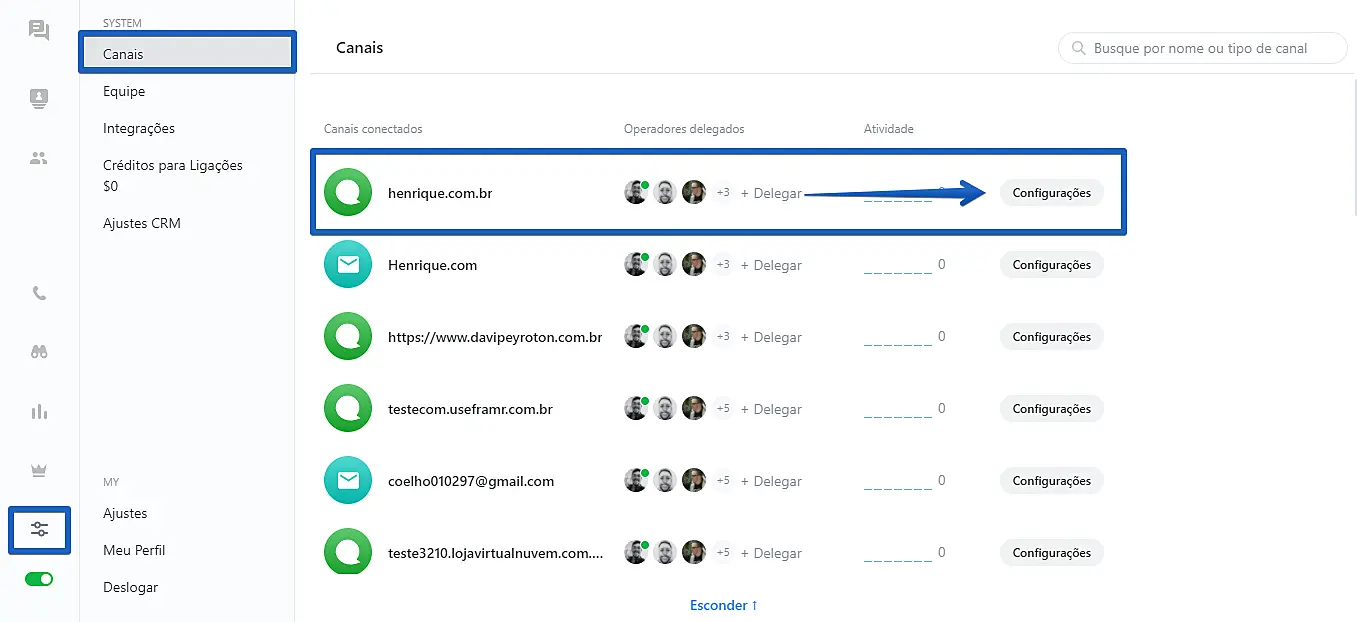Click the email icon for coelho010297@gmail.com

pos(348,481)
